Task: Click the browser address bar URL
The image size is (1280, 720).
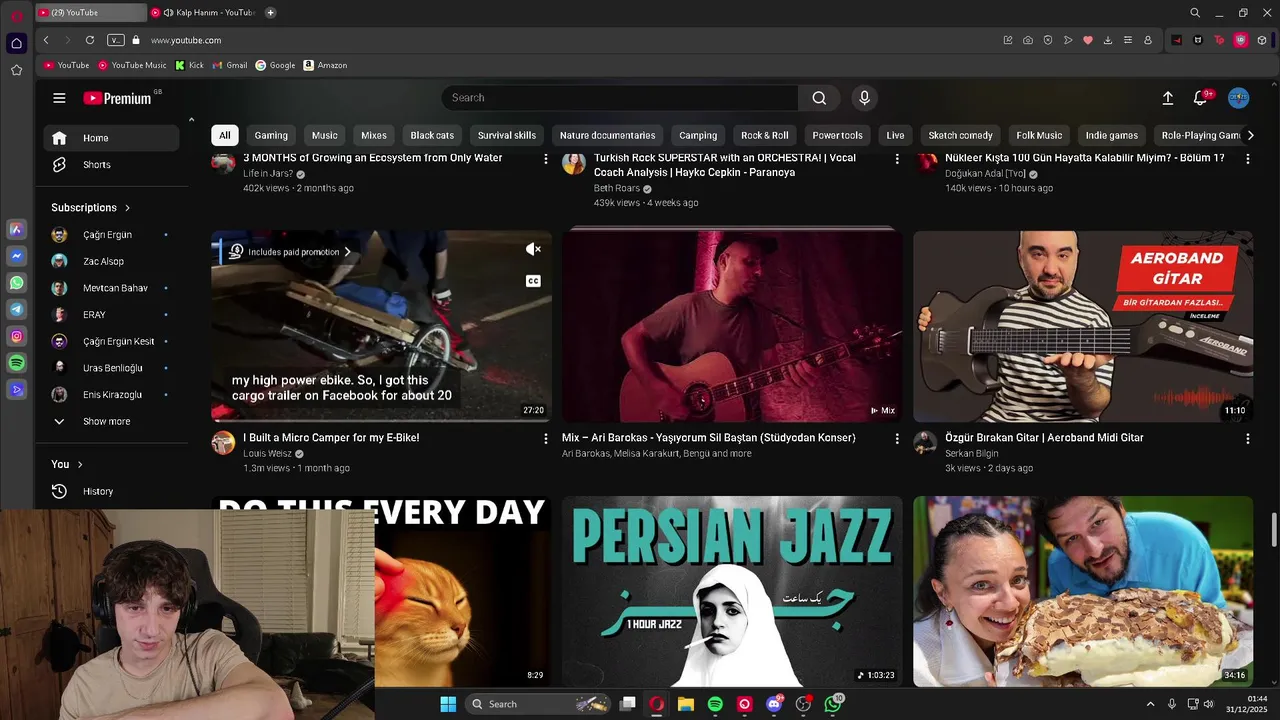Action: click(x=186, y=40)
